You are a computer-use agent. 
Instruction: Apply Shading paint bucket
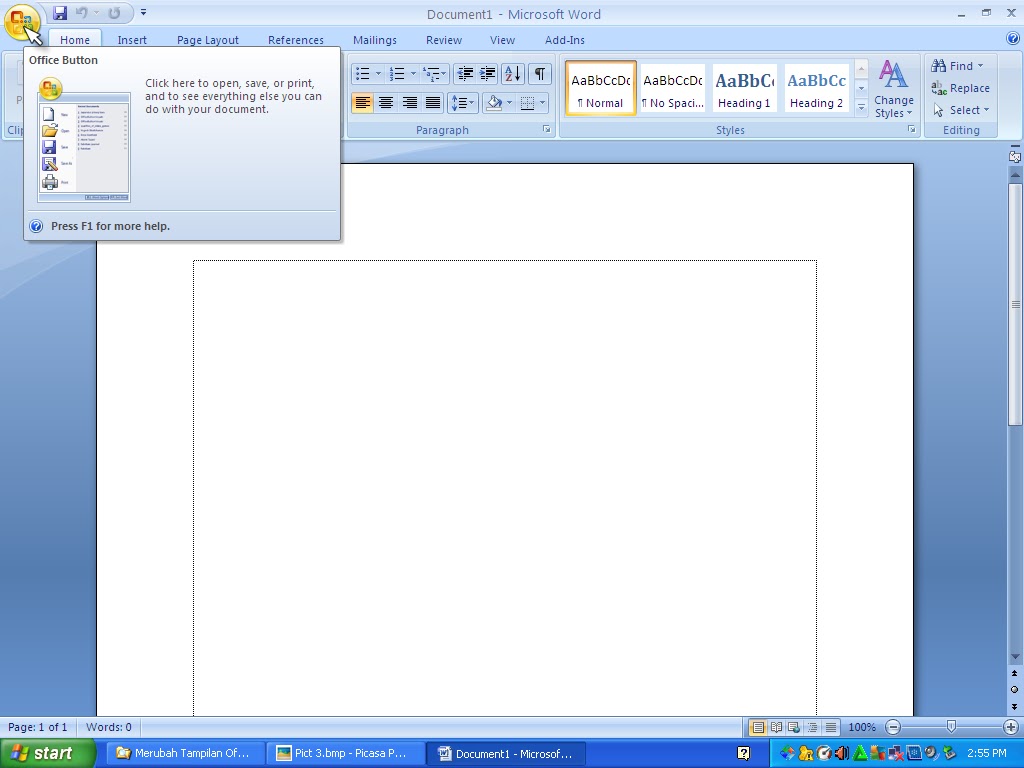494,103
